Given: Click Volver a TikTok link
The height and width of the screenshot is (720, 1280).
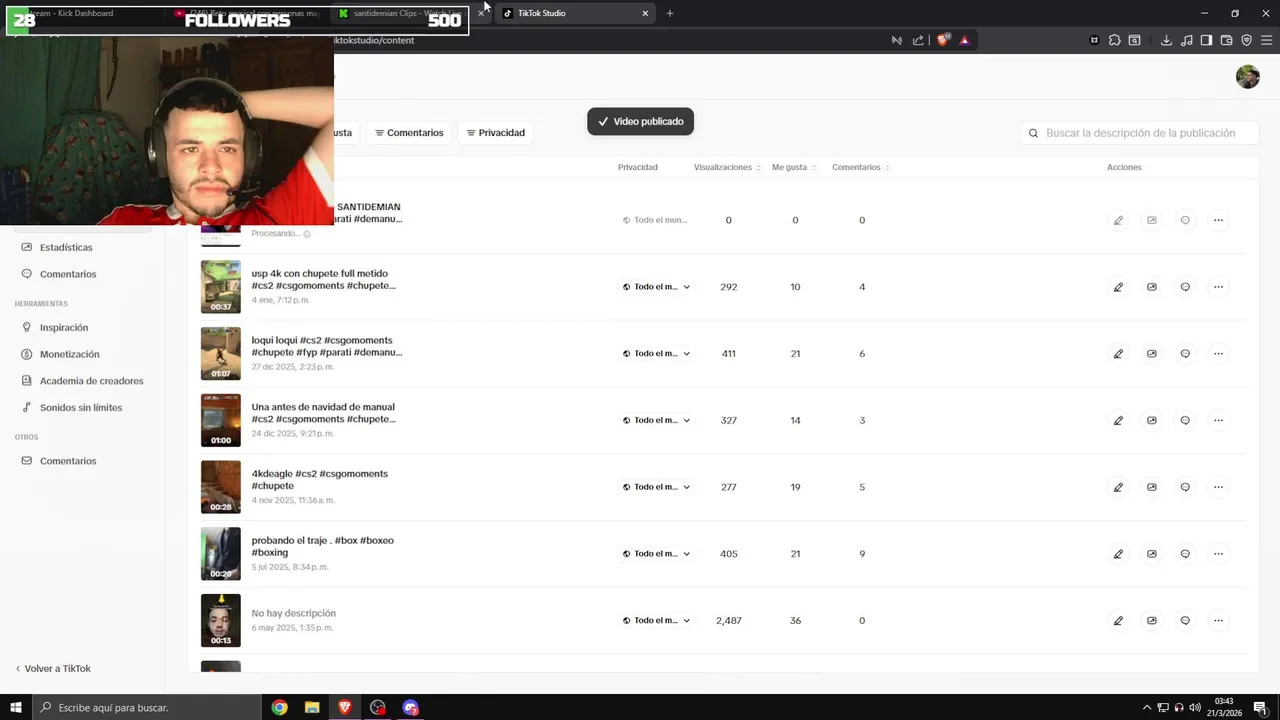Looking at the screenshot, I should click(53, 668).
